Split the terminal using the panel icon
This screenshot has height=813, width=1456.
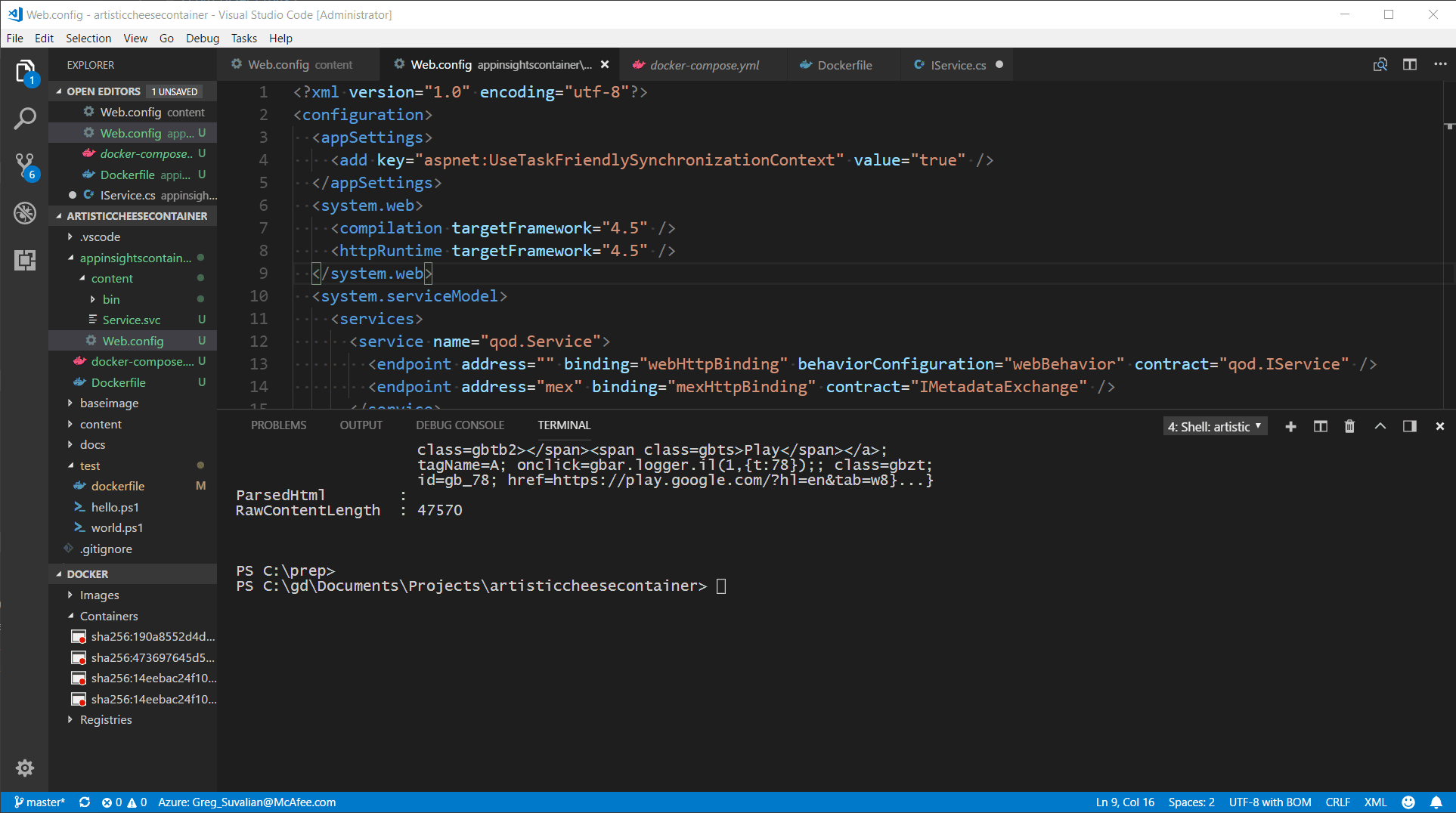(1320, 426)
